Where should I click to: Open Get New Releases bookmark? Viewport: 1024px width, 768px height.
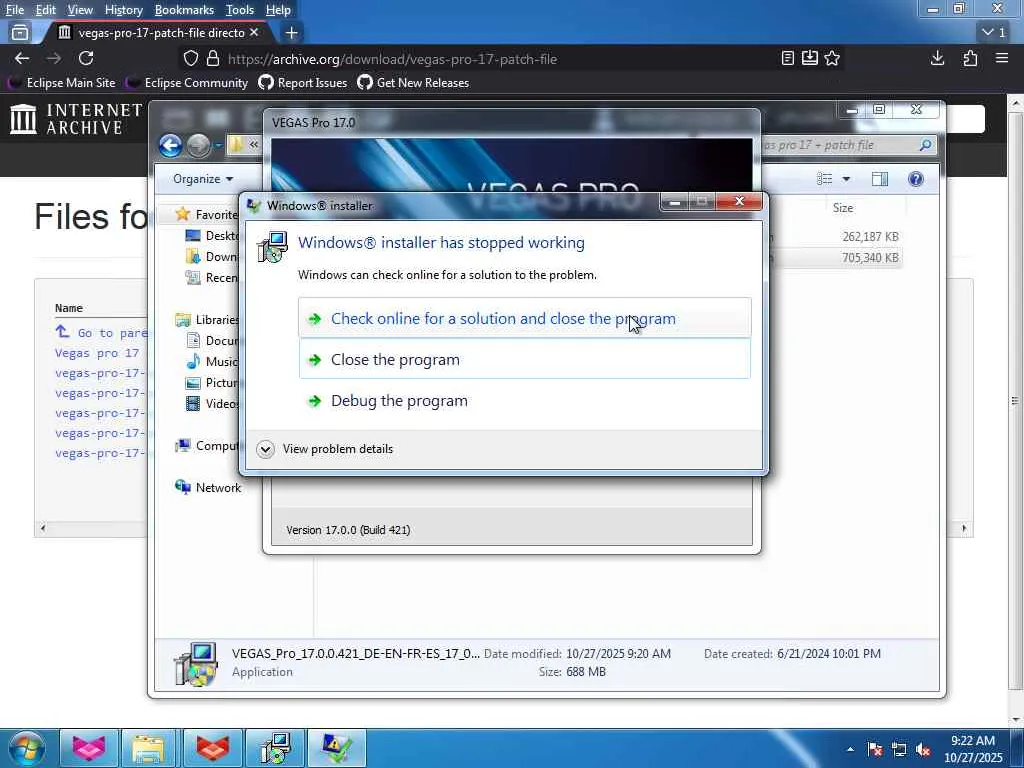pyautogui.click(x=413, y=82)
